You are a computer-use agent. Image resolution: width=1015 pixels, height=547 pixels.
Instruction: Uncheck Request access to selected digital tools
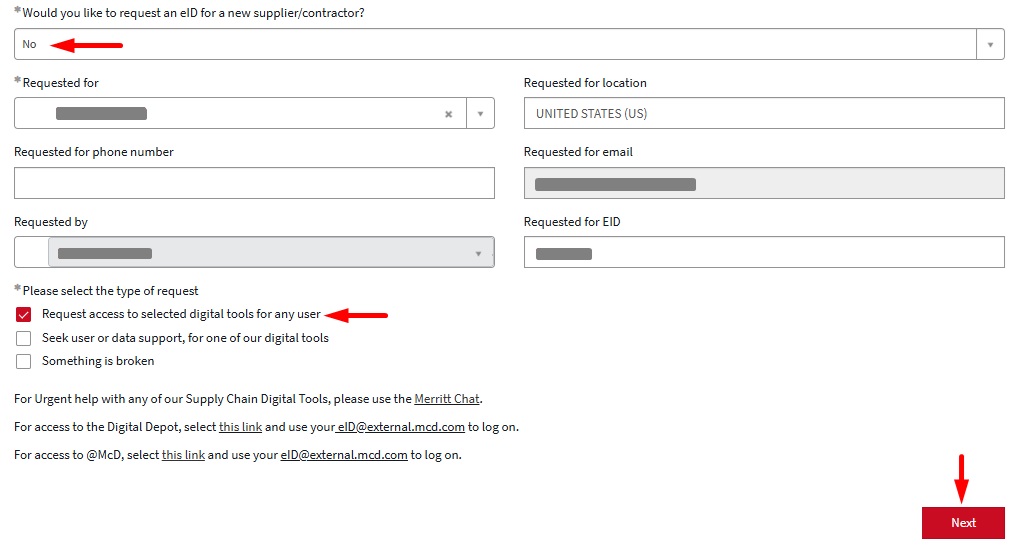point(23,315)
